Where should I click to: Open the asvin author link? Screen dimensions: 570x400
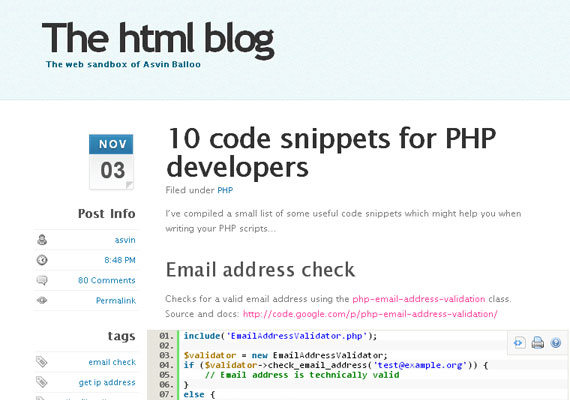[x=125, y=240]
